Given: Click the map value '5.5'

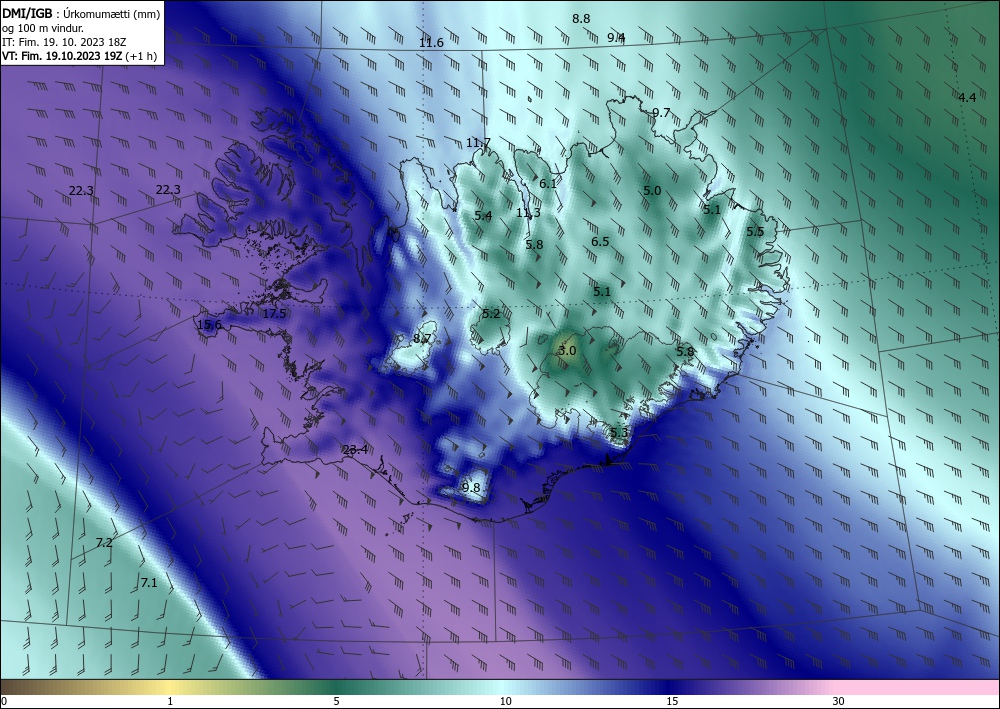Looking at the screenshot, I should [755, 231].
